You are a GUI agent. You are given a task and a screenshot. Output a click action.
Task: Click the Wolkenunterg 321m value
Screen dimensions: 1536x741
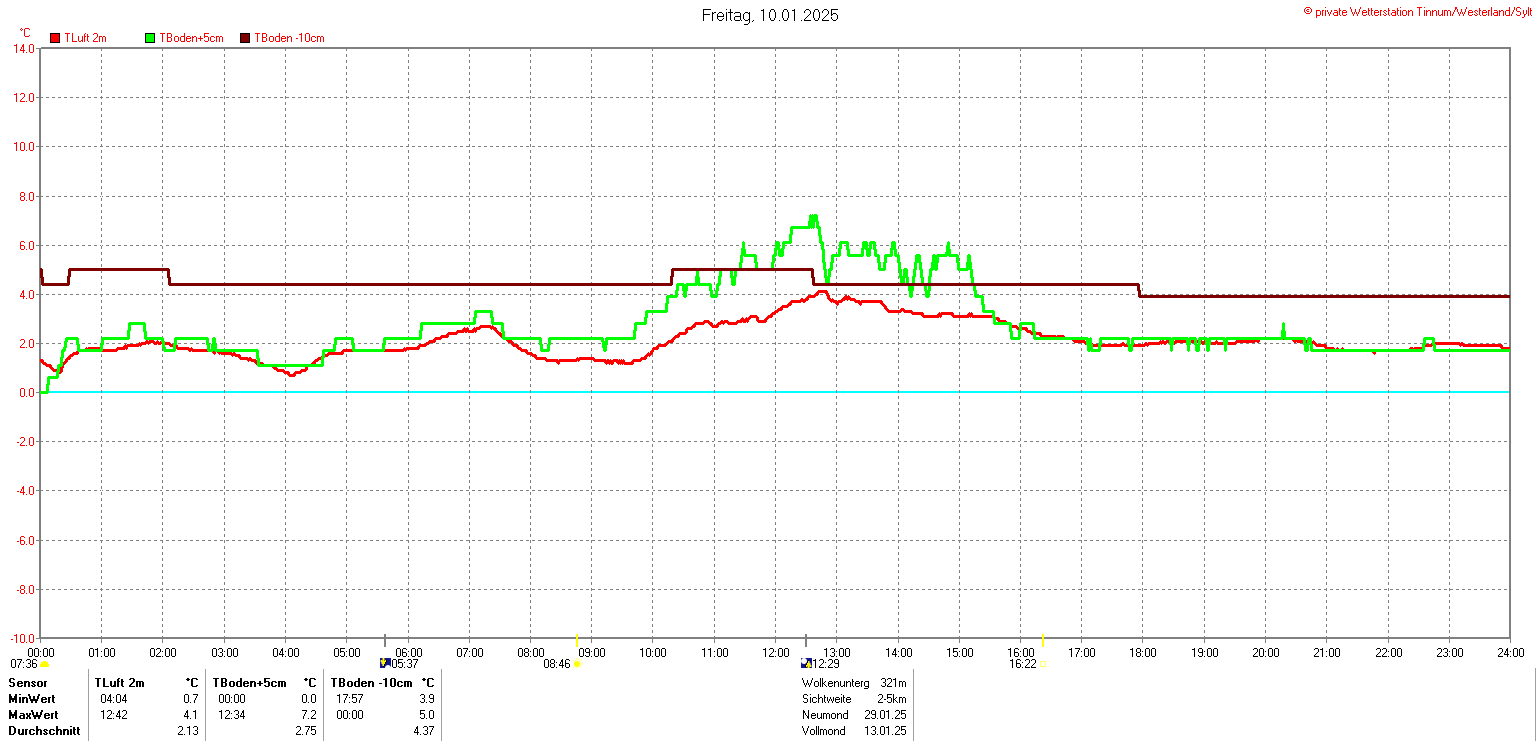tap(893, 683)
